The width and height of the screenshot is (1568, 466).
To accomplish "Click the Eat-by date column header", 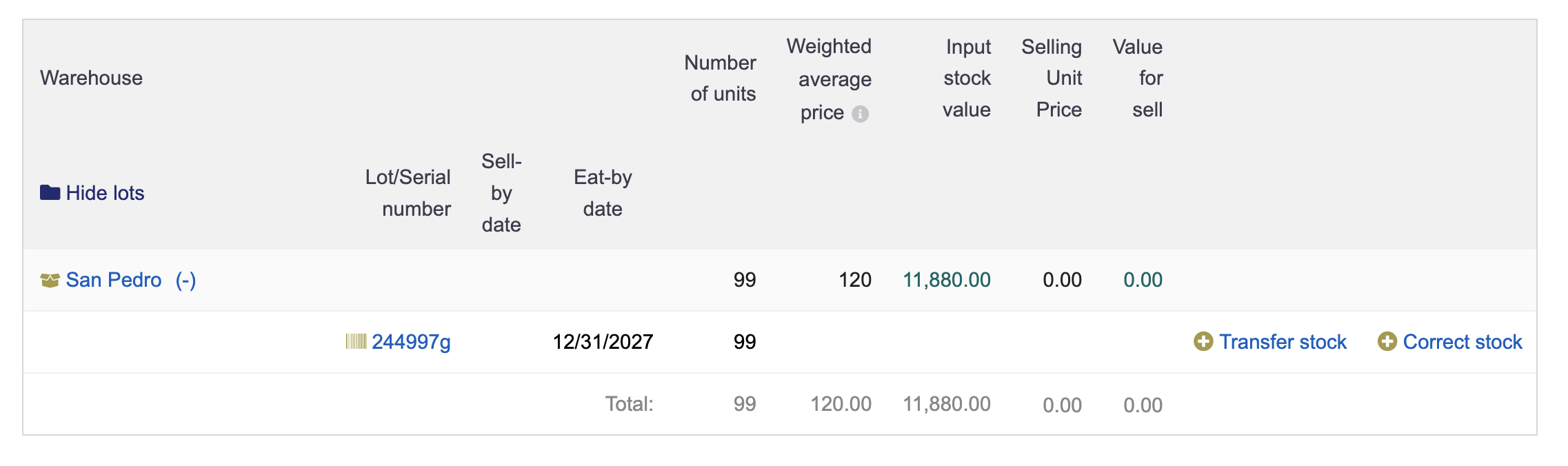I will click(603, 193).
